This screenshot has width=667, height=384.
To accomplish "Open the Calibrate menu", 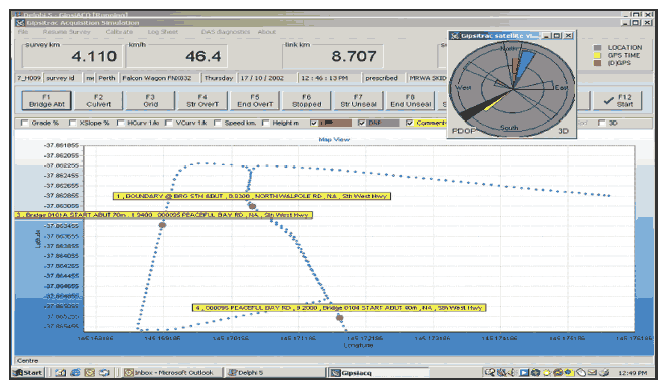I will point(119,32).
